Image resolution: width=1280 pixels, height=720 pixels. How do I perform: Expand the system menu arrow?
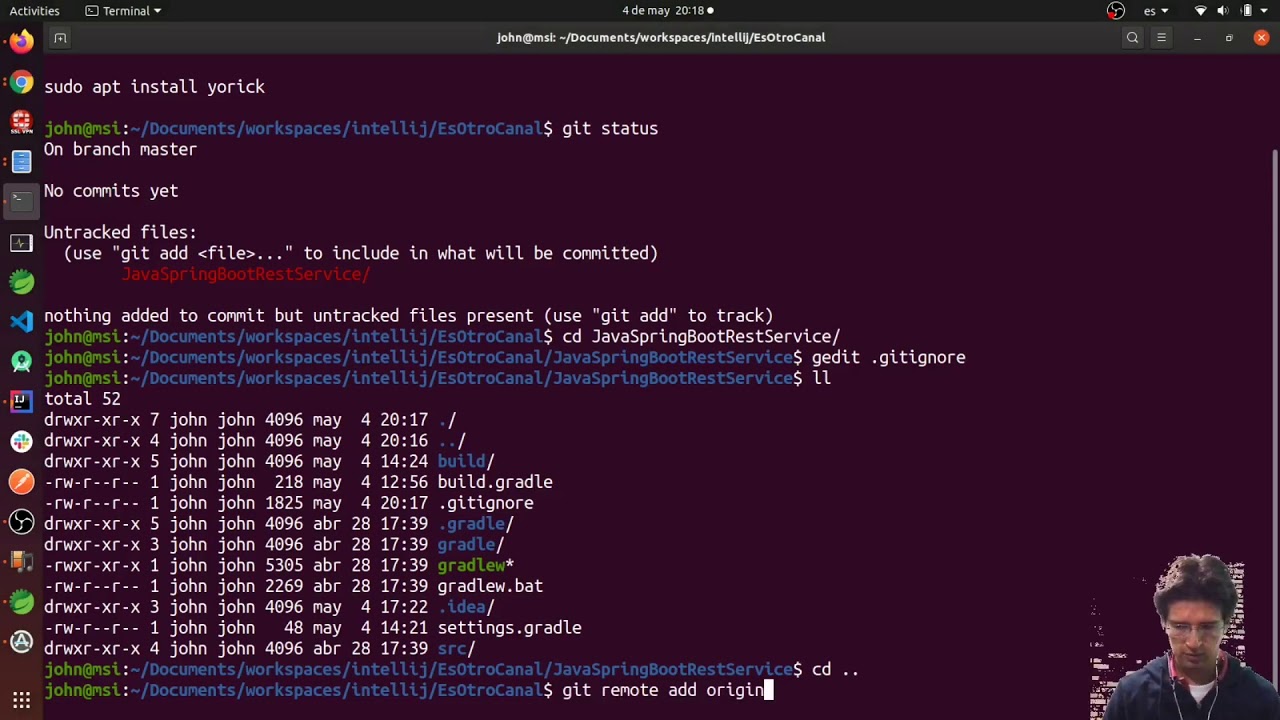[x=1266, y=11]
